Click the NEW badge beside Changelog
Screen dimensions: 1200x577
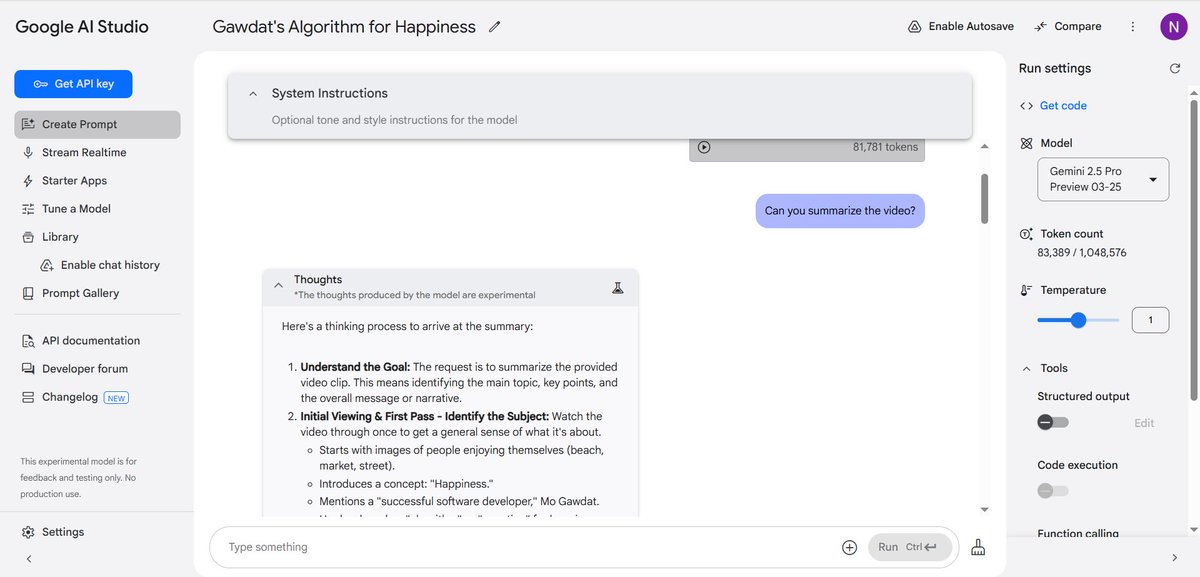point(117,398)
